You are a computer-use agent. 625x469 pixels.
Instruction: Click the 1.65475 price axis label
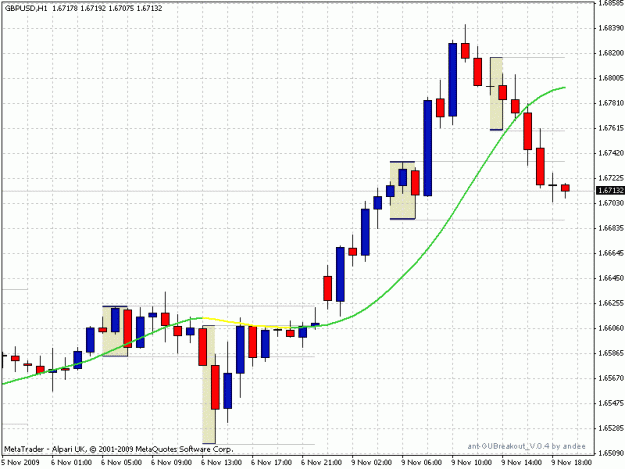[x=611, y=403]
